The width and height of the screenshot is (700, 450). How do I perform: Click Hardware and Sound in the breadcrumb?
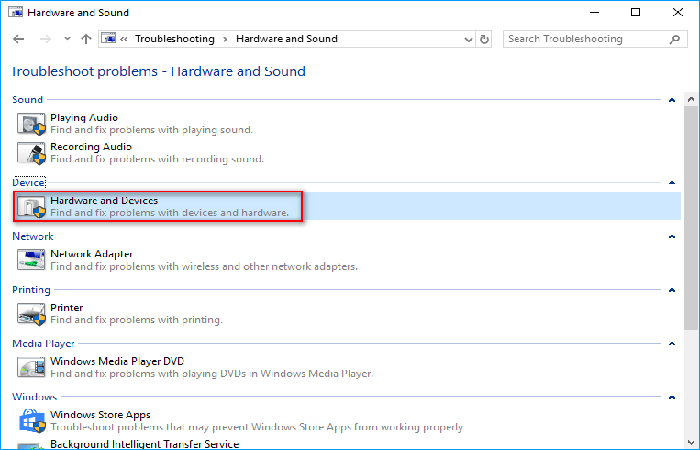[x=287, y=39]
